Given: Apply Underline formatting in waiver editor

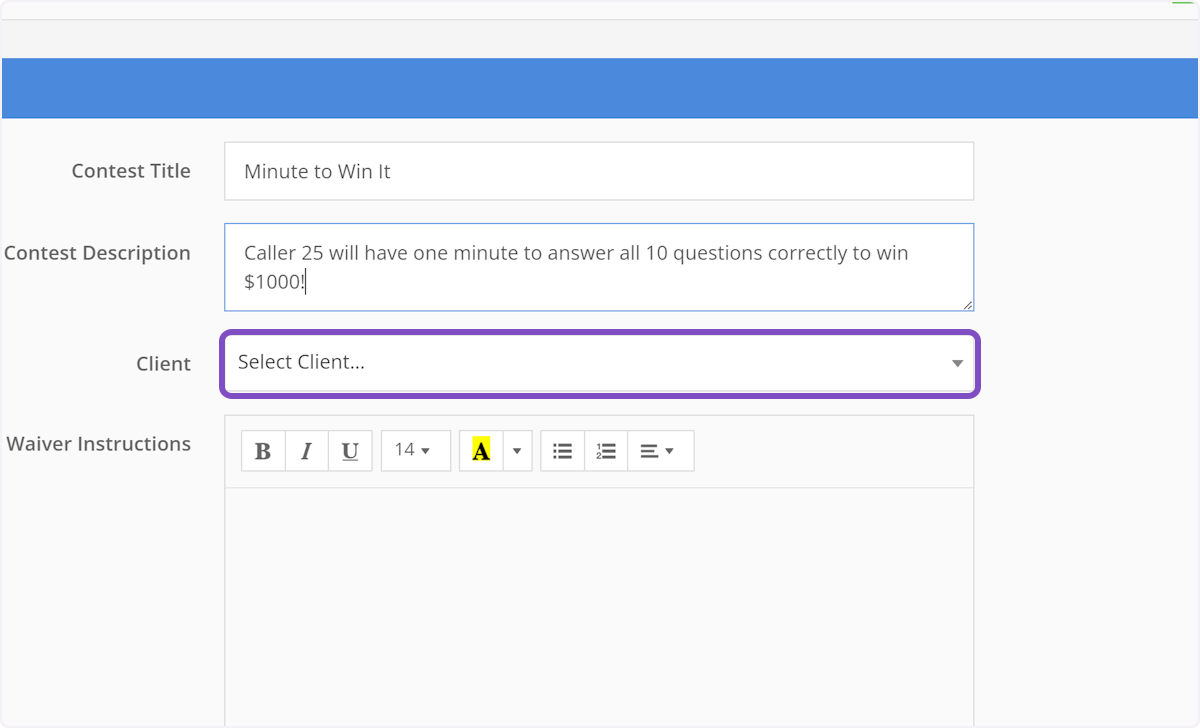Looking at the screenshot, I should click(x=349, y=450).
